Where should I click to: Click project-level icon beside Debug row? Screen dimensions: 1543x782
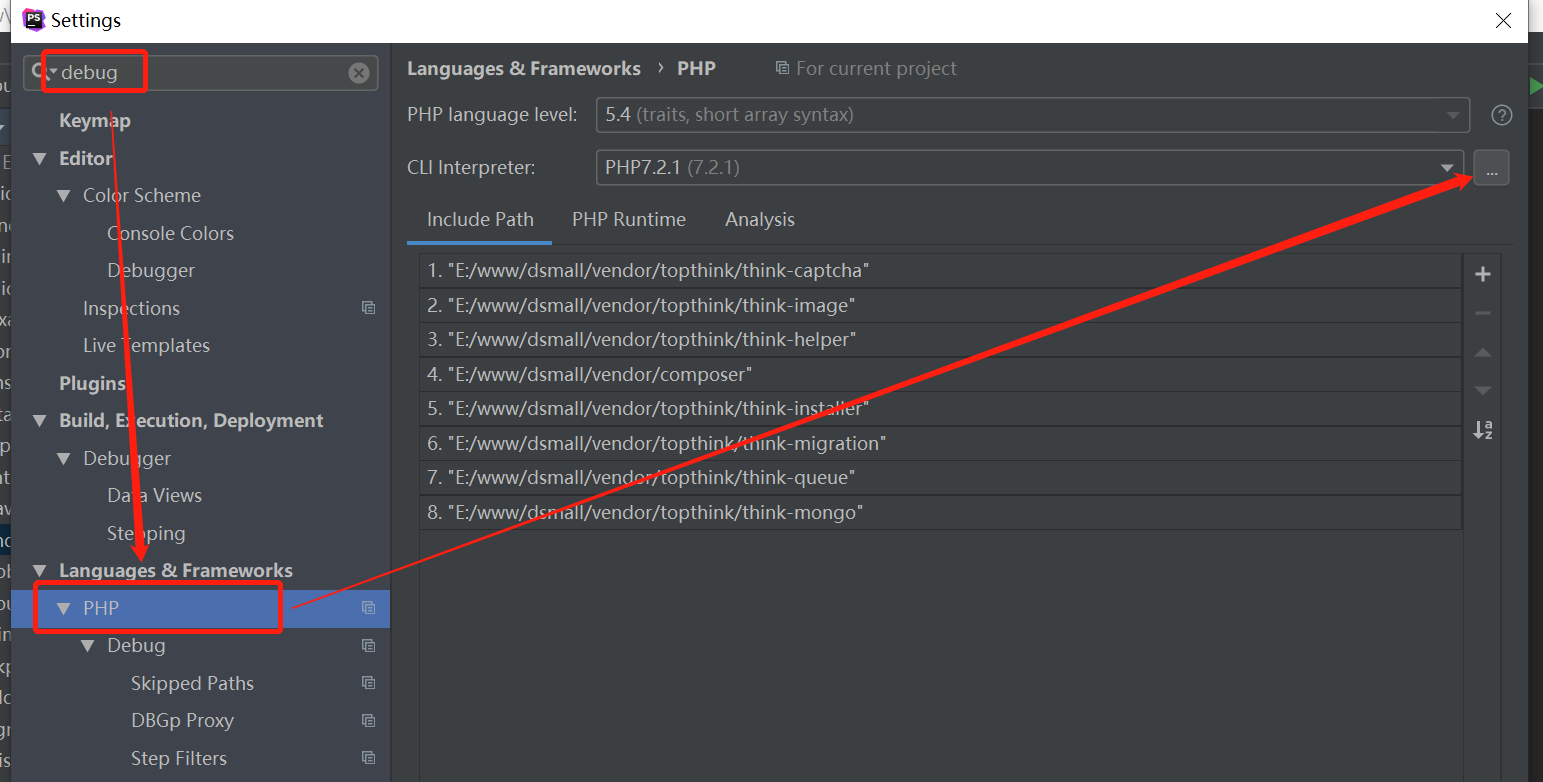click(368, 646)
